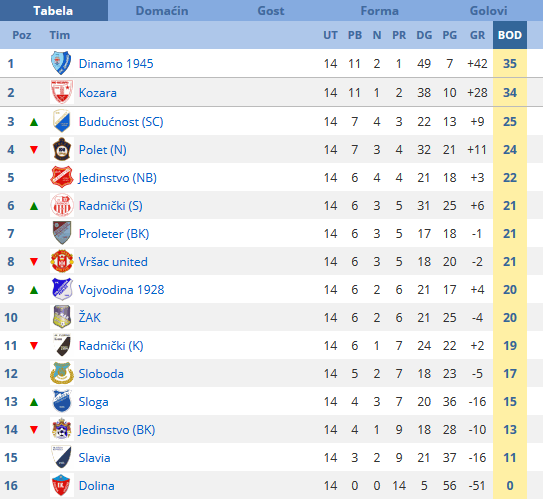
Task: Click green up arrow beside Budućnost (SC)
Action: pyautogui.click(x=34, y=122)
